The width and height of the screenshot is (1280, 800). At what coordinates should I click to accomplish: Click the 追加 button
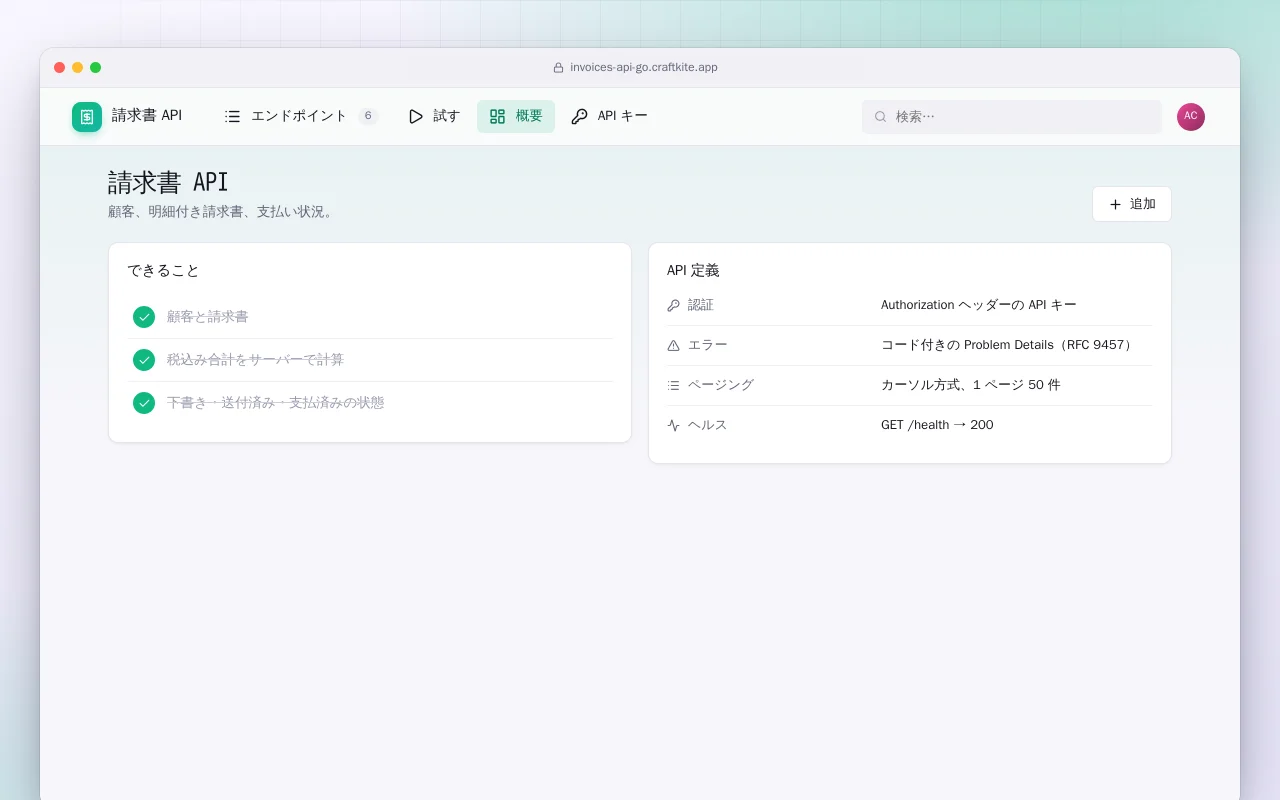tap(1132, 204)
